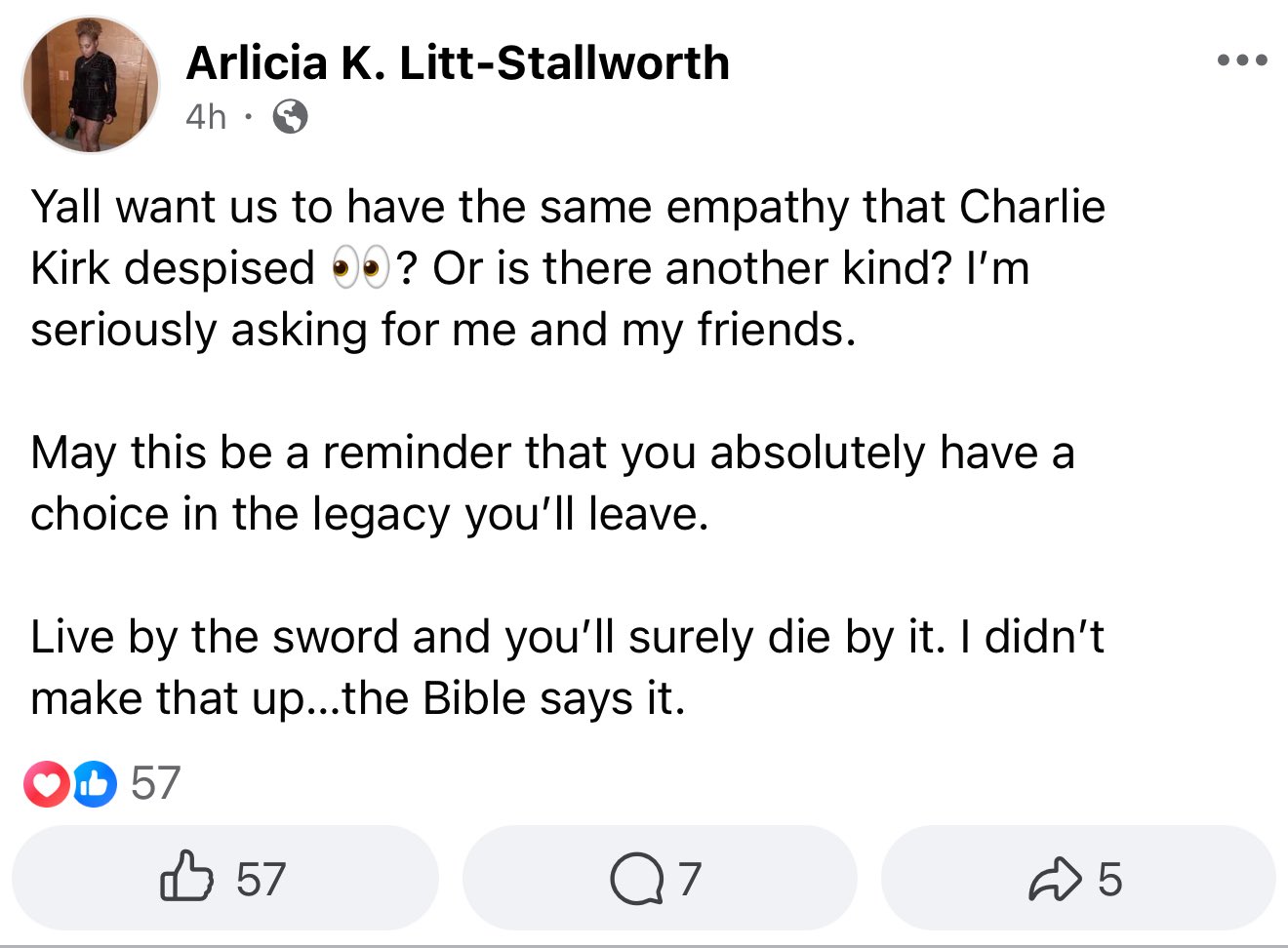Click the 5 shares count
The width and height of the screenshot is (1288, 948).
click(1109, 879)
